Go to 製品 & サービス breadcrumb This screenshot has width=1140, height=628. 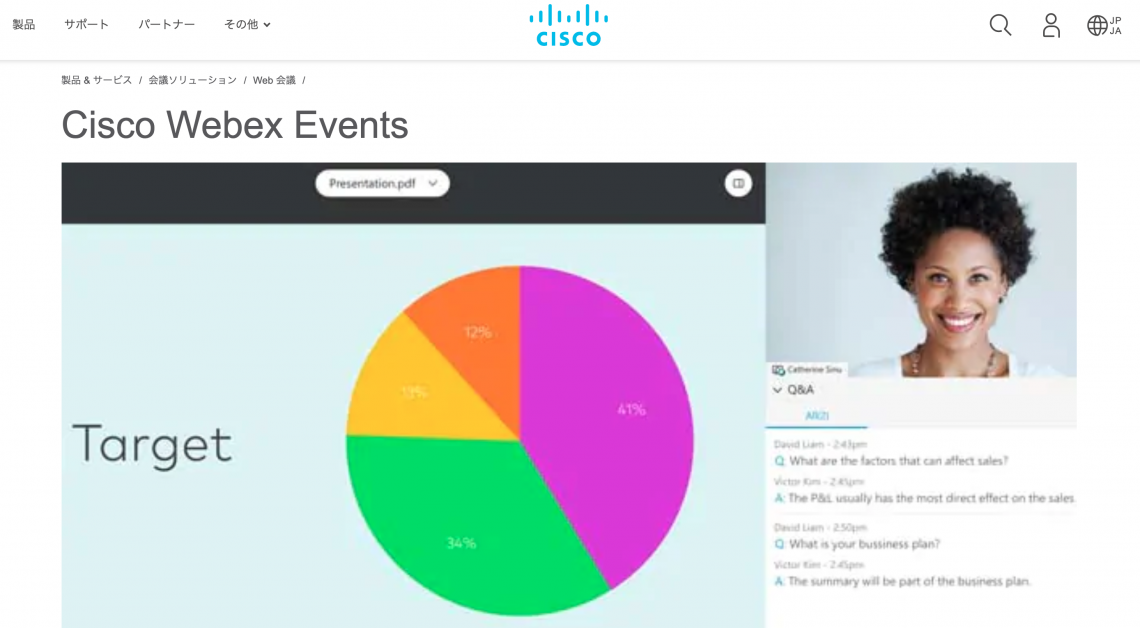click(x=97, y=80)
